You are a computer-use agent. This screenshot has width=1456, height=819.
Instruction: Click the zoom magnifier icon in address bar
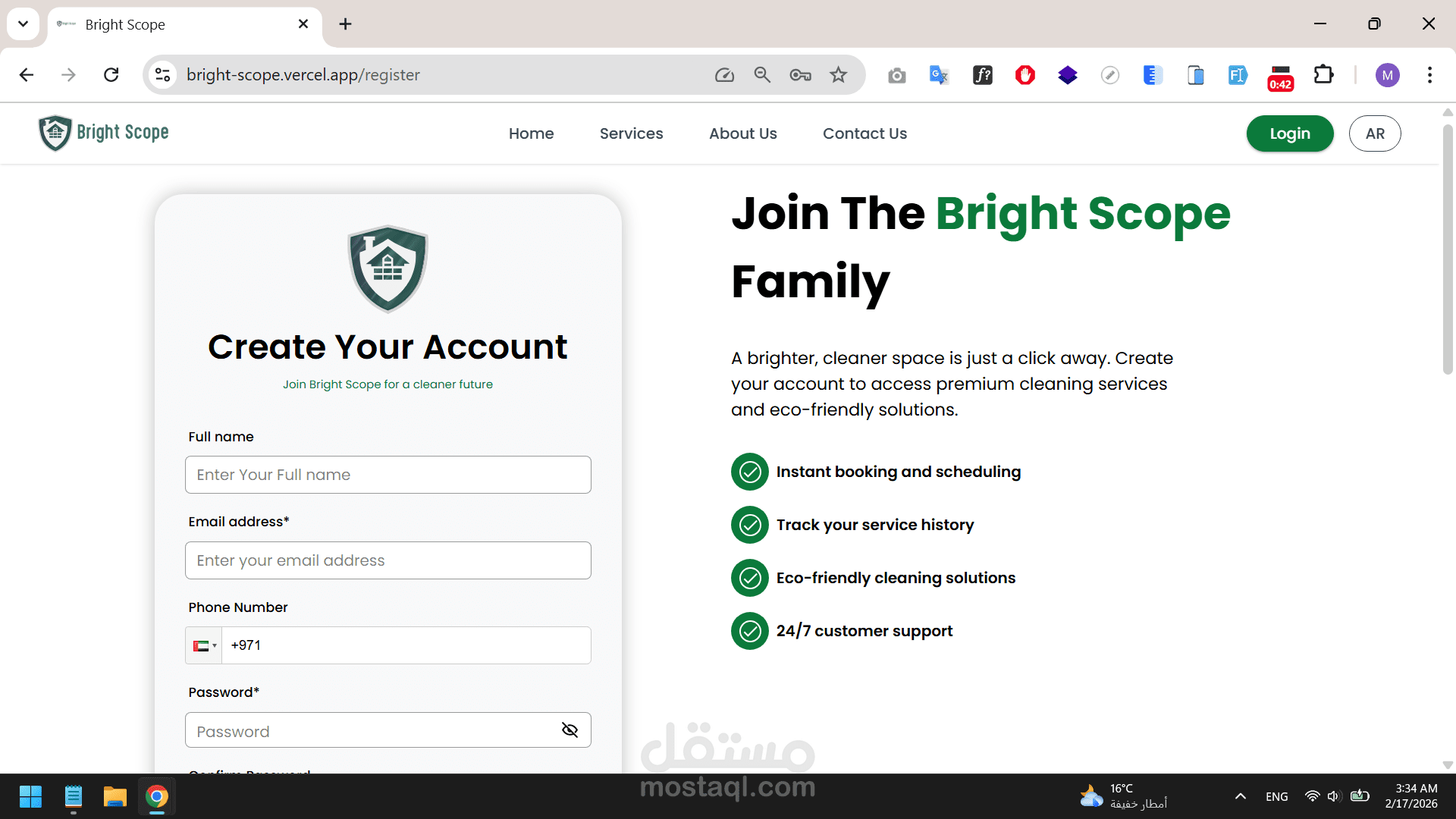(762, 75)
